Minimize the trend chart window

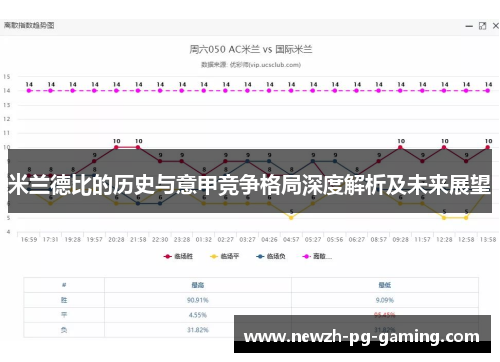469,26
